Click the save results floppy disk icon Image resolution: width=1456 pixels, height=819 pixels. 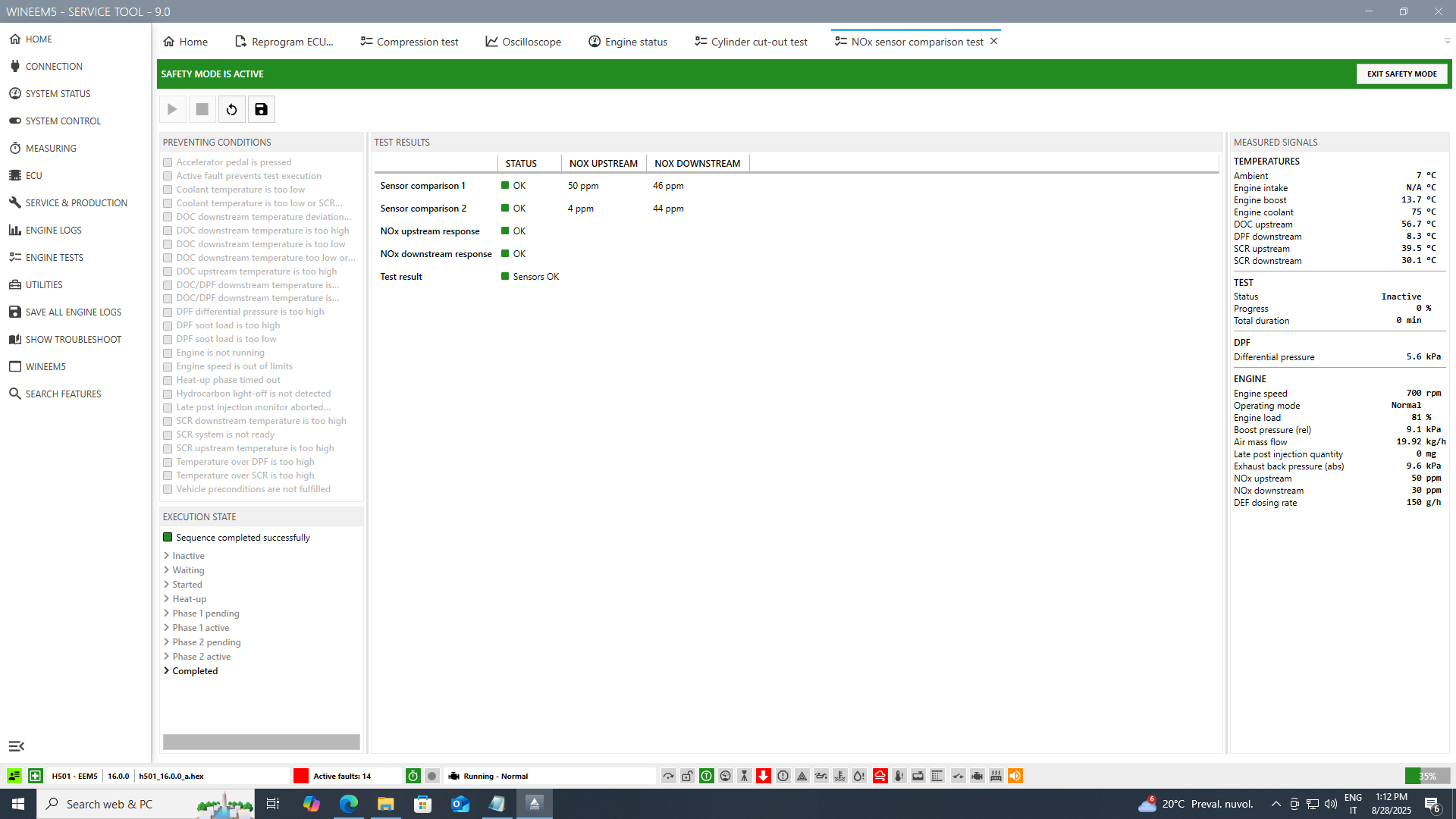[x=261, y=109]
